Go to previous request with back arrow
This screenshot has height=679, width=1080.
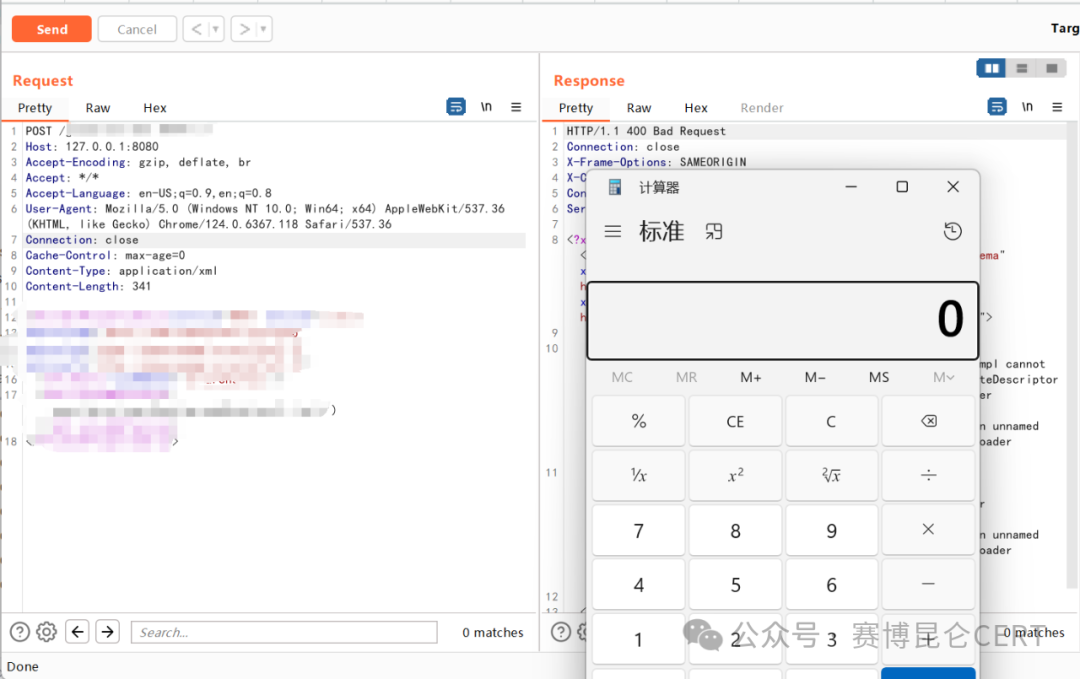click(196, 29)
